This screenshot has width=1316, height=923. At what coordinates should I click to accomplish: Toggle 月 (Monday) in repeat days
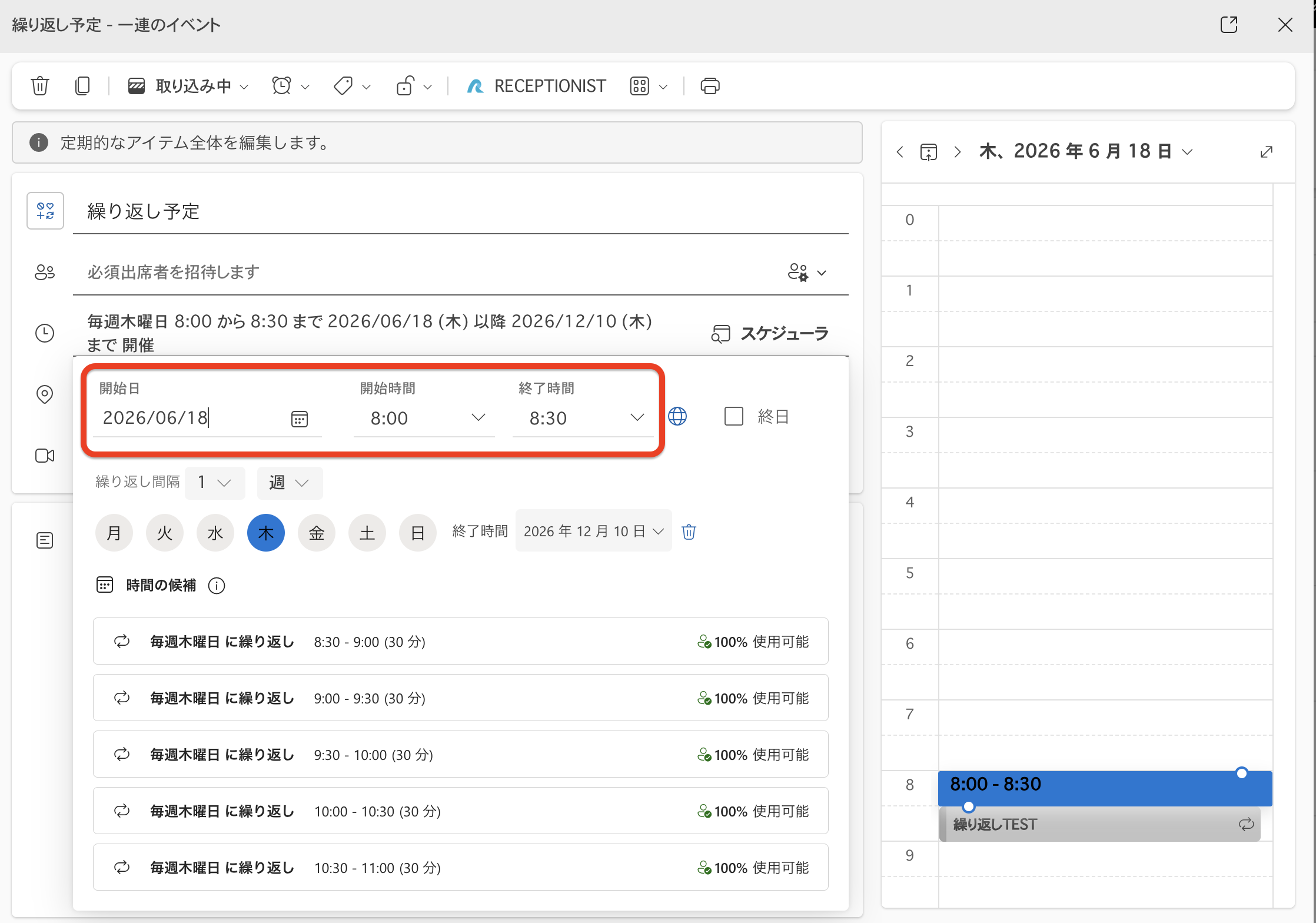pos(114,533)
